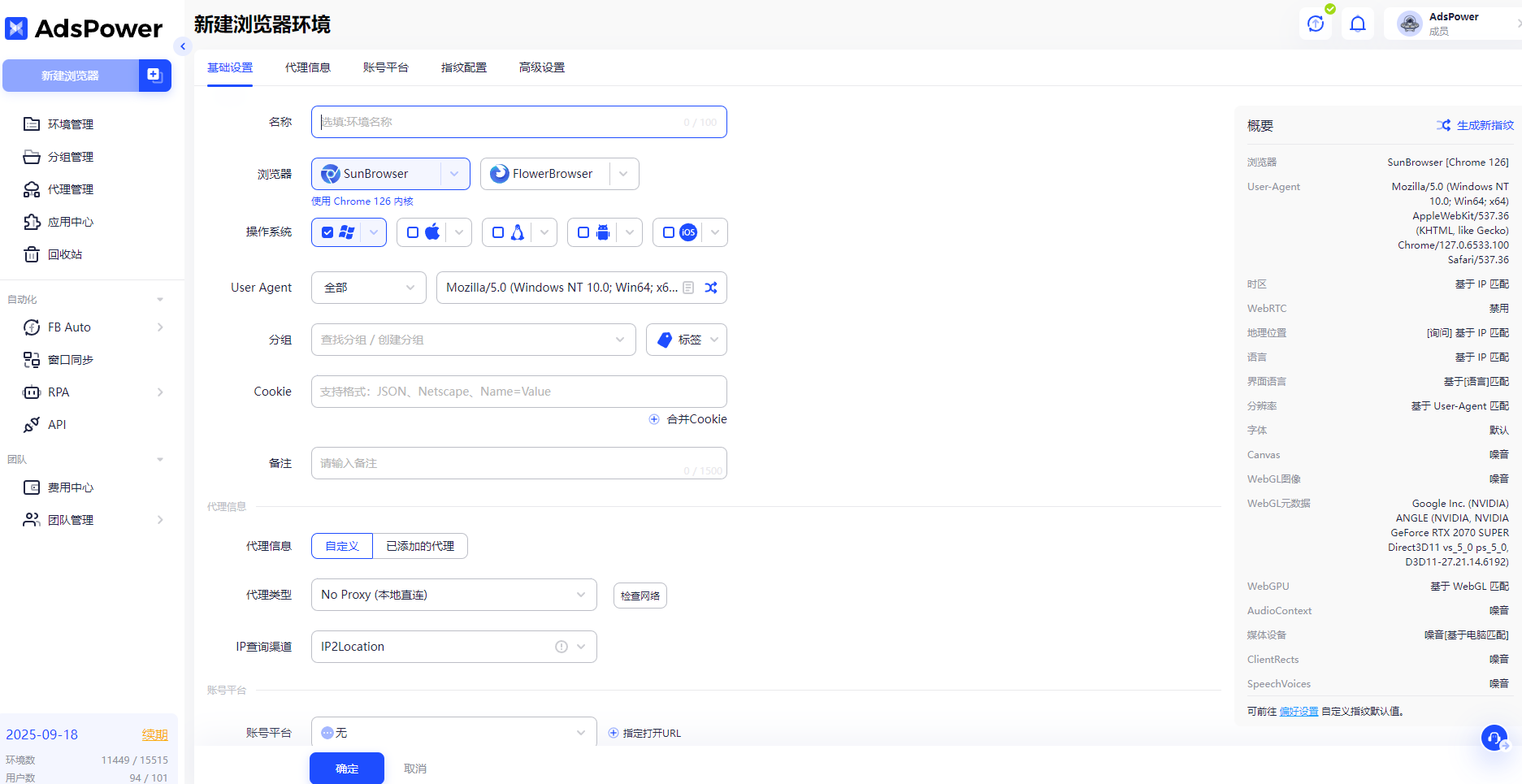Open the 偏好设置 link
The height and width of the screenshot is (784, 1522).
point(1299,711)
